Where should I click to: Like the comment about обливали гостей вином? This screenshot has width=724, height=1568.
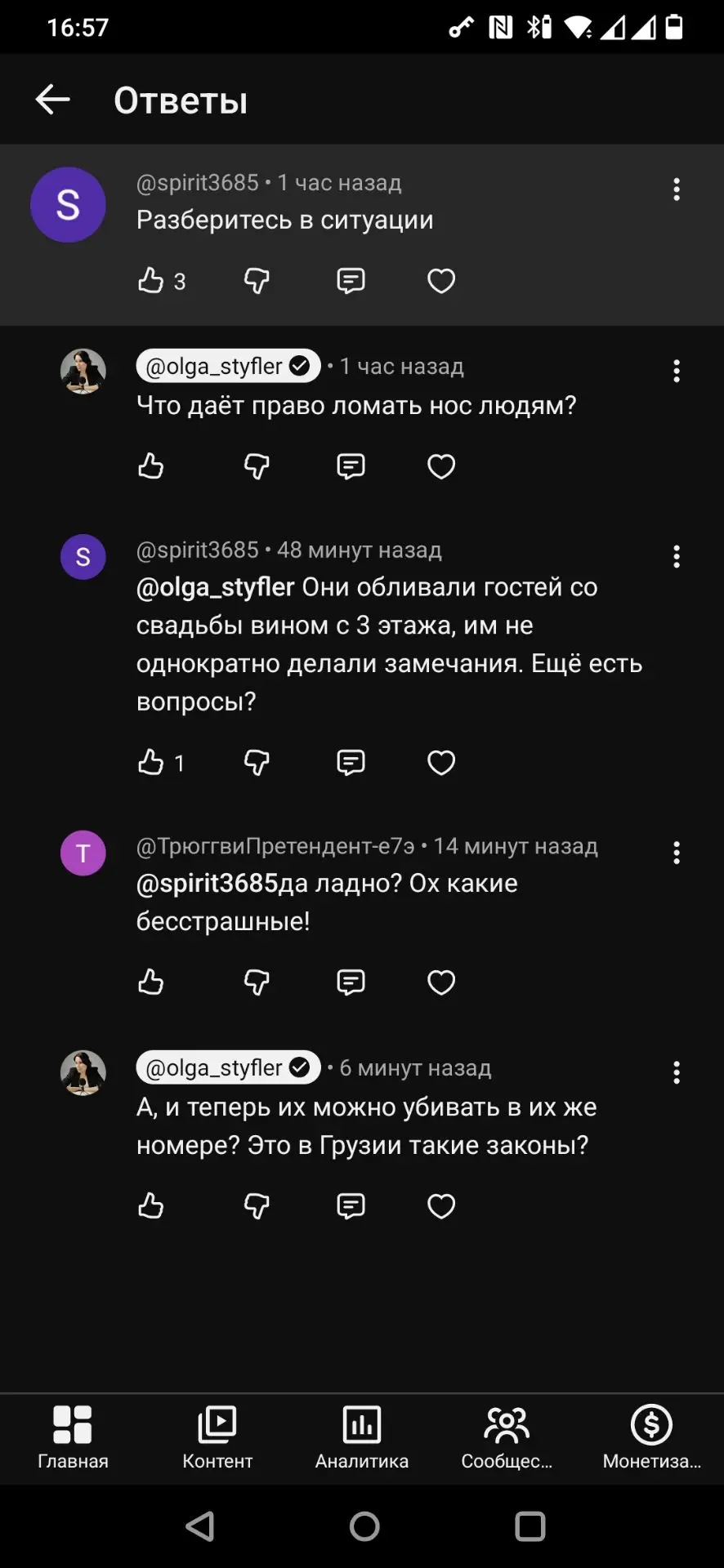(x=150, y=762)
